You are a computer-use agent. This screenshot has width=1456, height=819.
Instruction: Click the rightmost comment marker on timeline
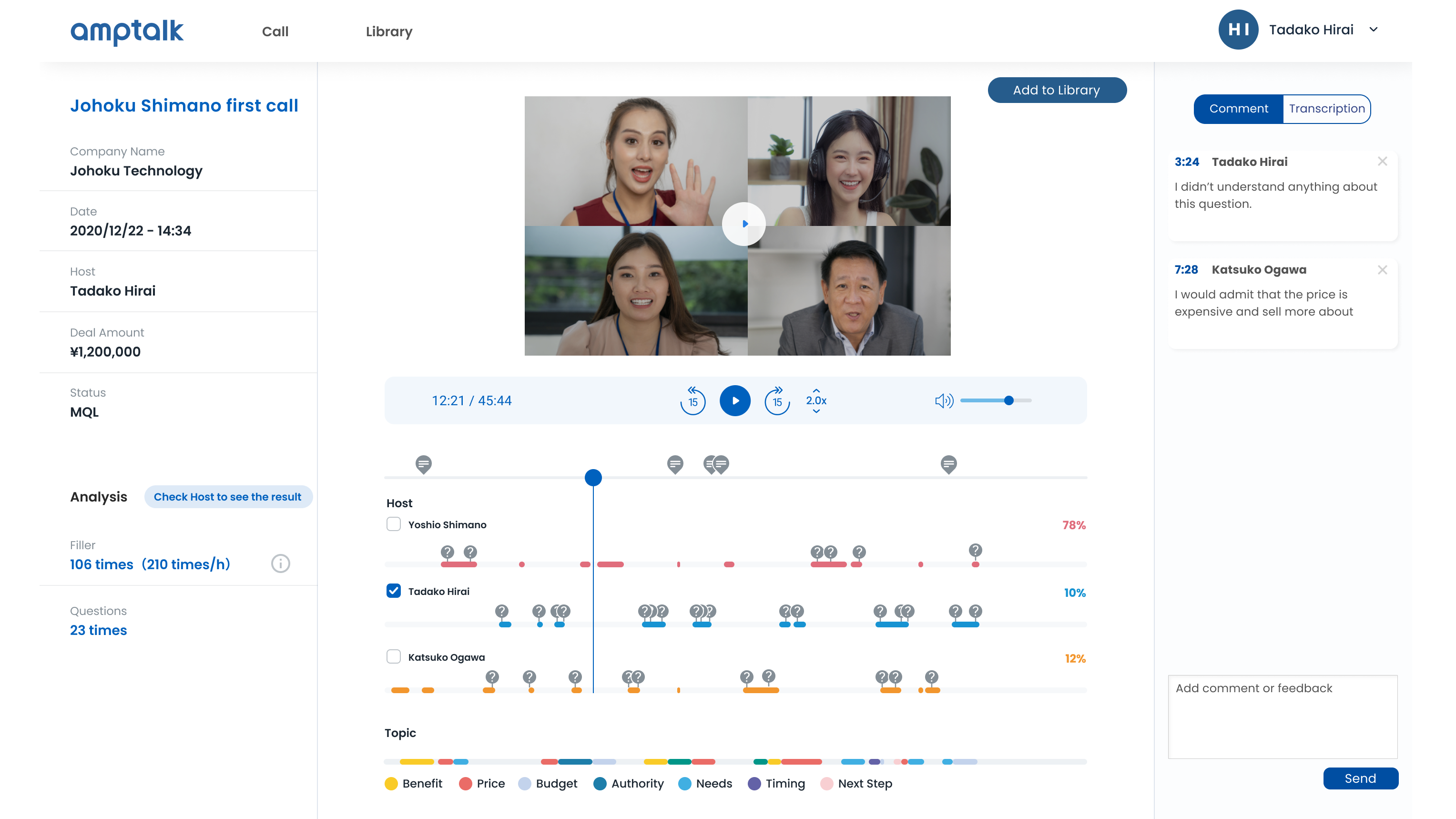[948, 464]
